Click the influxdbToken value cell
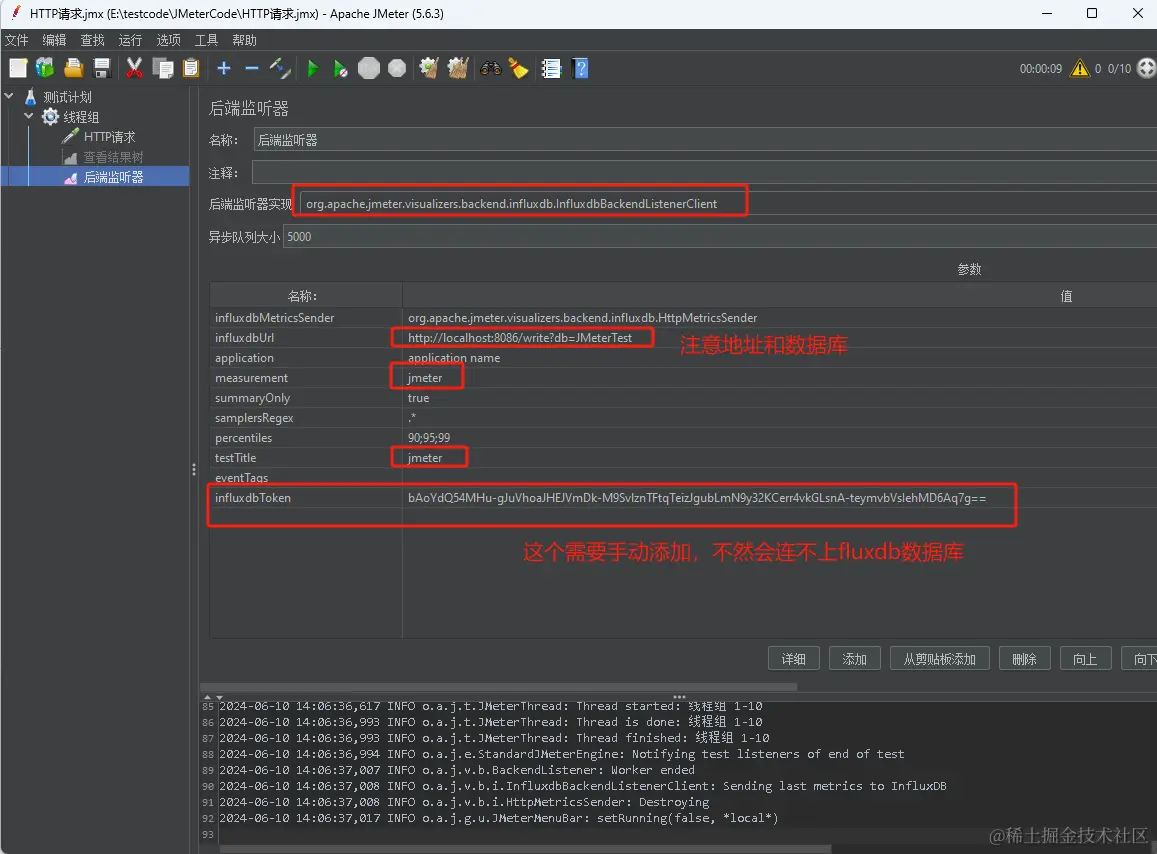The image size is (1157, 854). (779, 497)
